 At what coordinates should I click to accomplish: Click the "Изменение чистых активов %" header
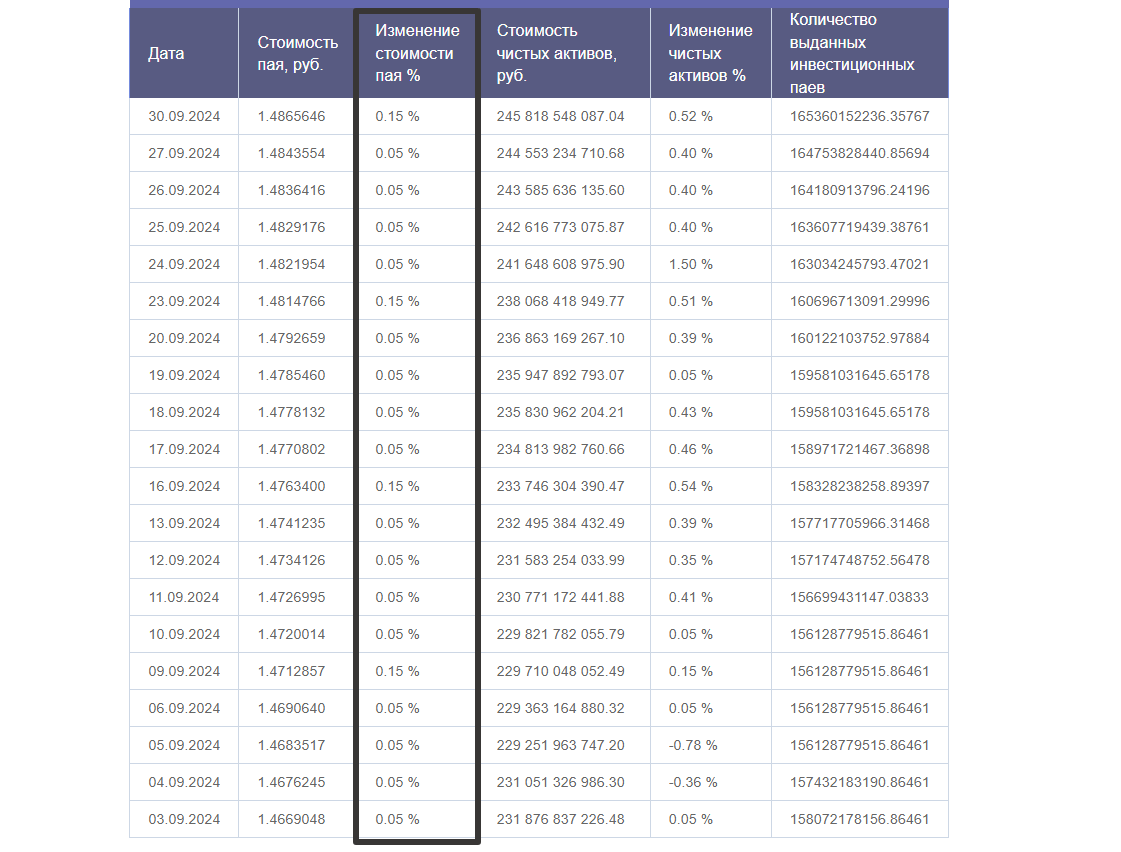click(710, 54)
